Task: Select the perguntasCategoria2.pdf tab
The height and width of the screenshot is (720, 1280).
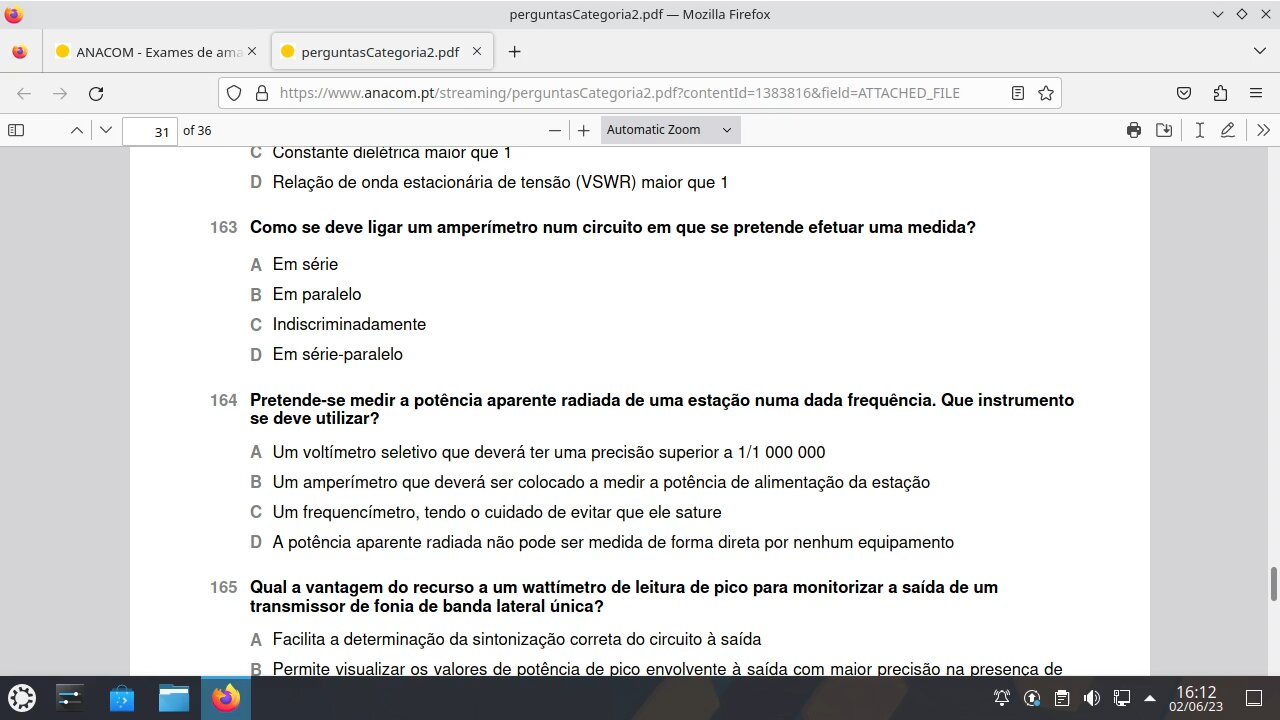Action: pyautogui.click(x=382, y=52)
